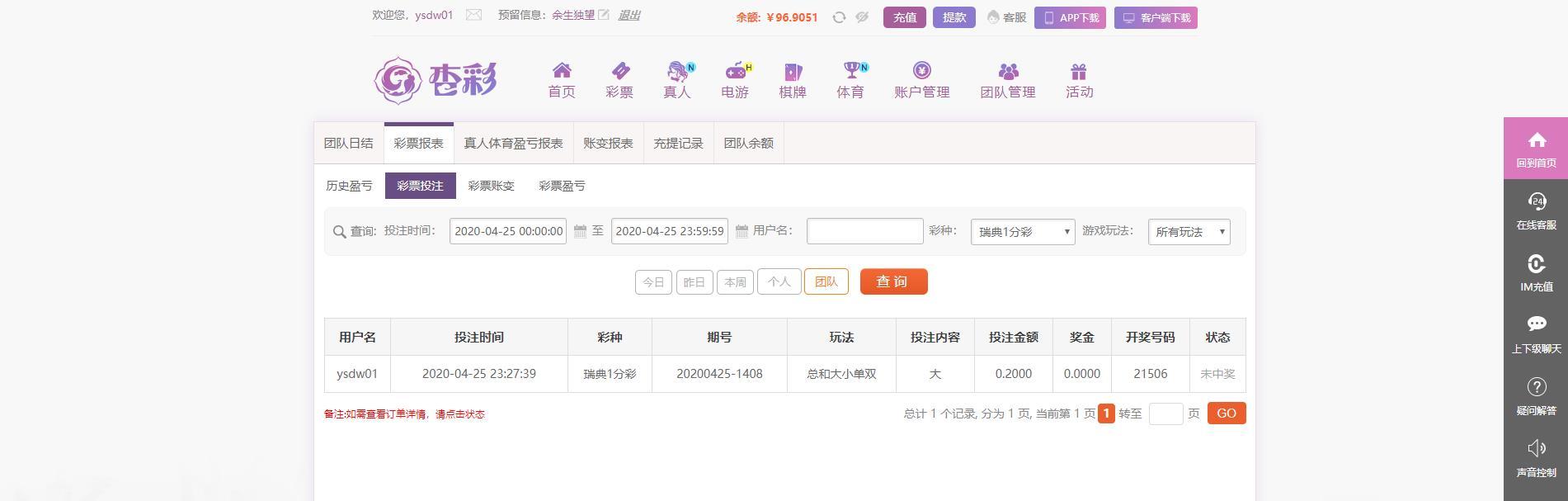Switch to the 账变报表 tab
This screenshot has height=501, width=1568.
[x=608, y=143]
